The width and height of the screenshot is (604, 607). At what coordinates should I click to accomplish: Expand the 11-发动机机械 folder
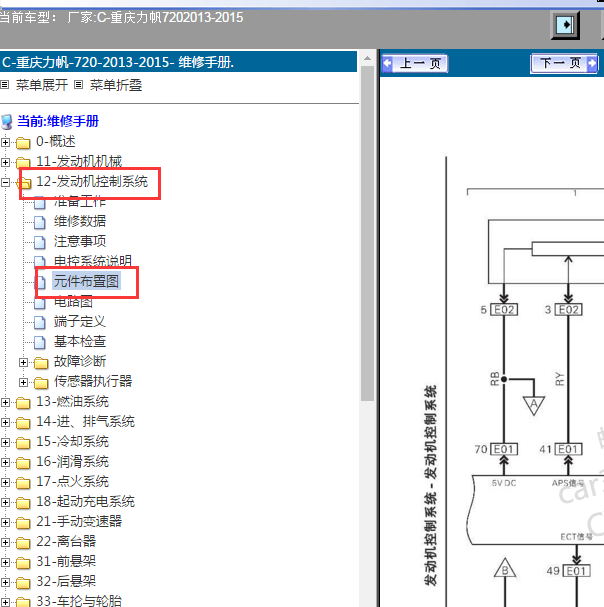(5, 162)
